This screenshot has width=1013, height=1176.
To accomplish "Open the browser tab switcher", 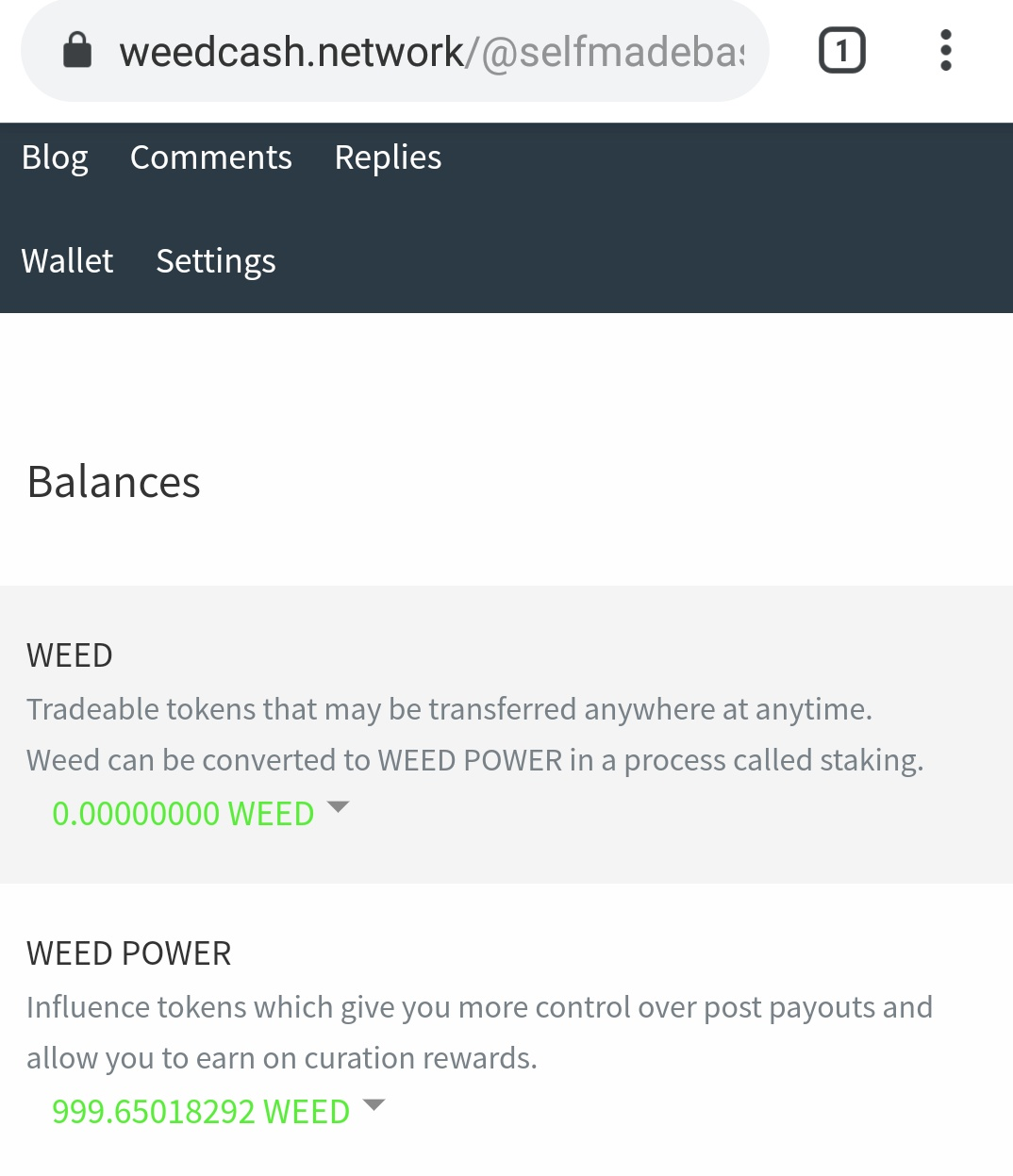I will 841,51.
